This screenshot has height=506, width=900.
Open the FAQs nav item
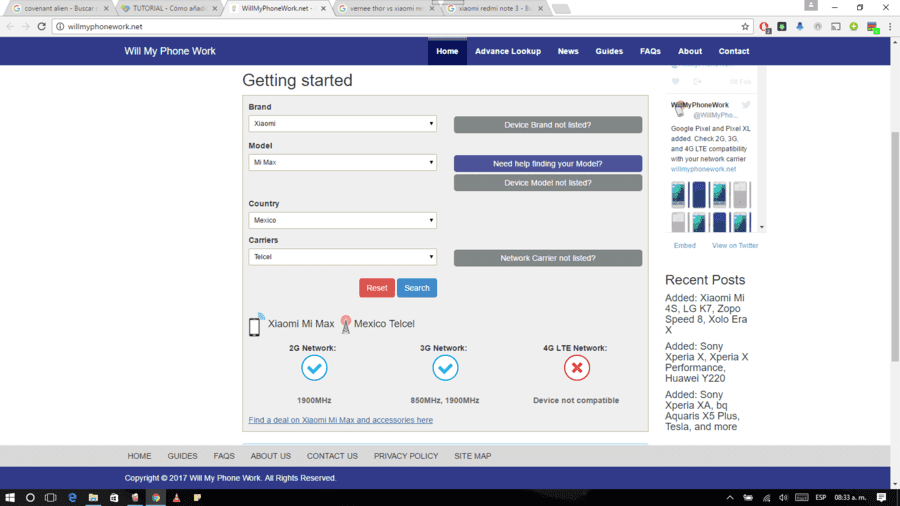pyautogui.click(x=650, y=51)
